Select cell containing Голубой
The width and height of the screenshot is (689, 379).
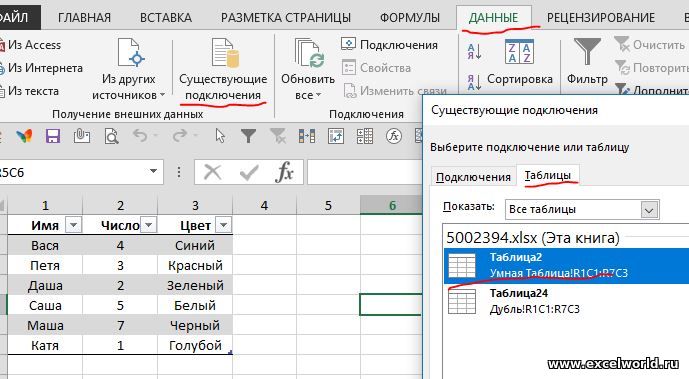195,345
